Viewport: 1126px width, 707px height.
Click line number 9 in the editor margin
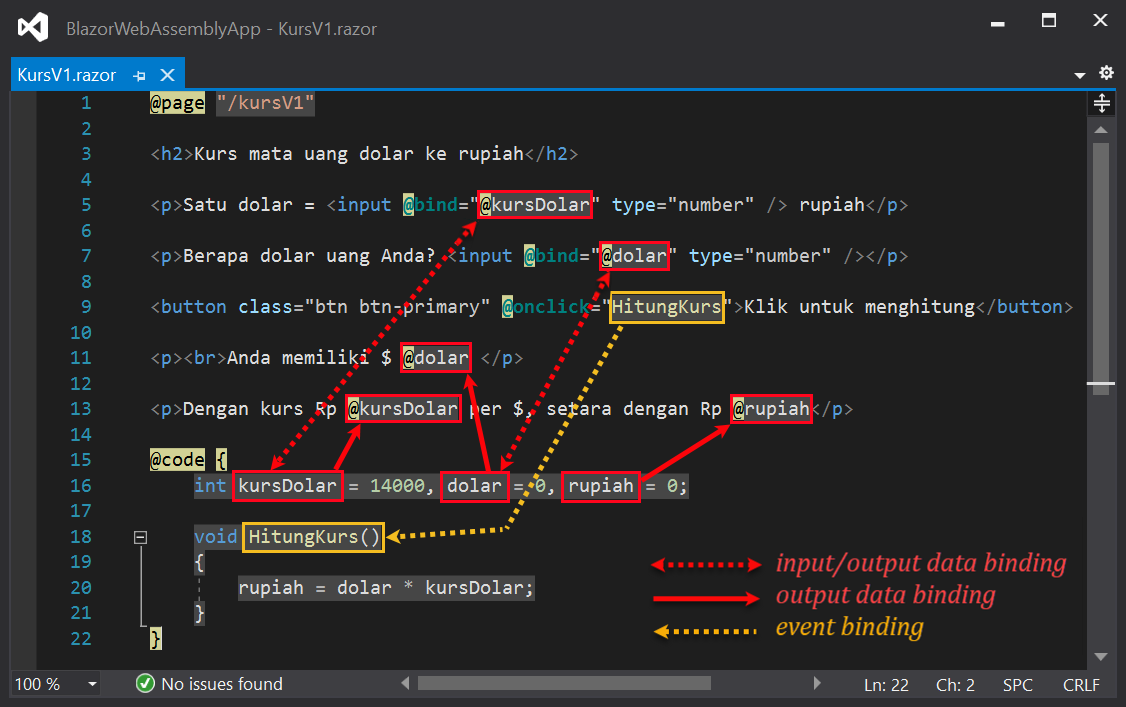point(86,306)
